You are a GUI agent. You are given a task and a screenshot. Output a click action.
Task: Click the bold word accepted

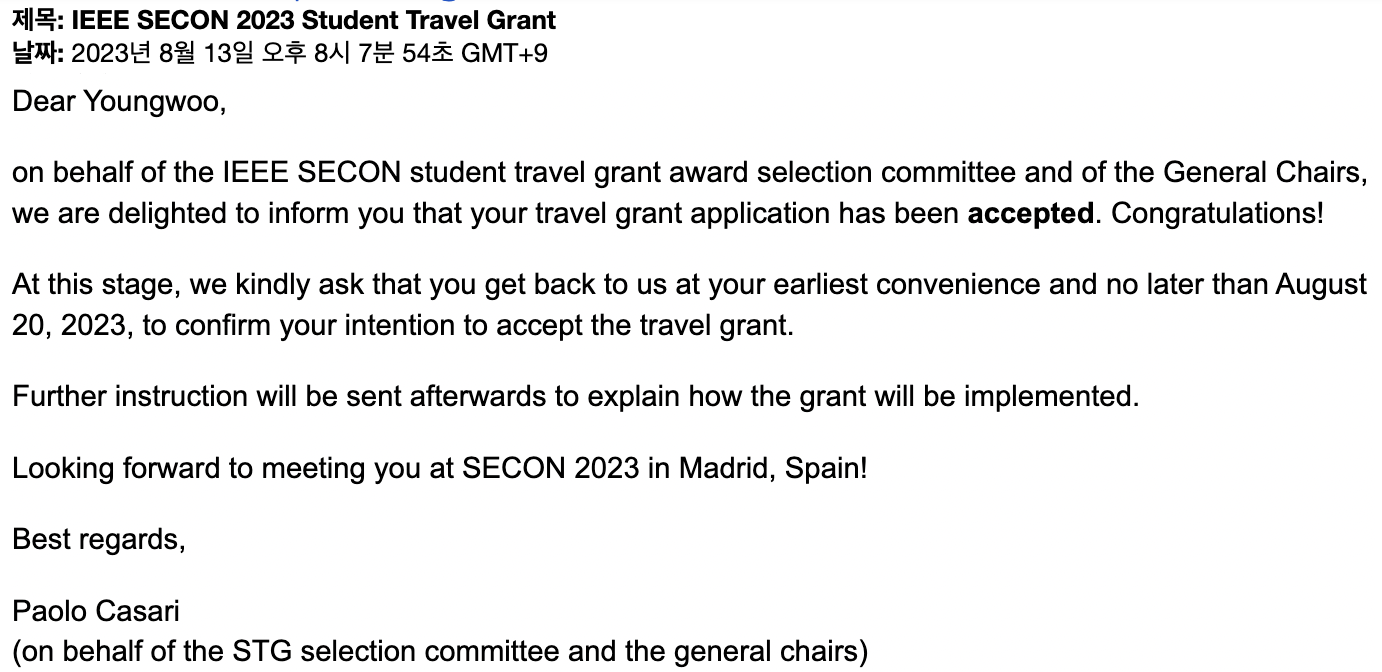[x=1031, y=213]
